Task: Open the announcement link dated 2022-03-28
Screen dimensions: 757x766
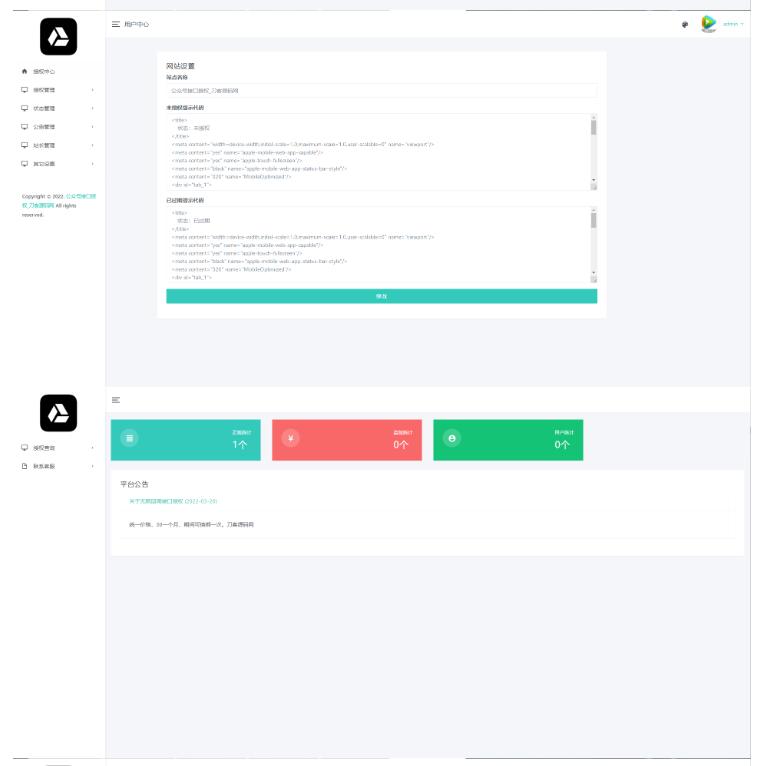Action: pyautogui.click(x=173, y=501)
